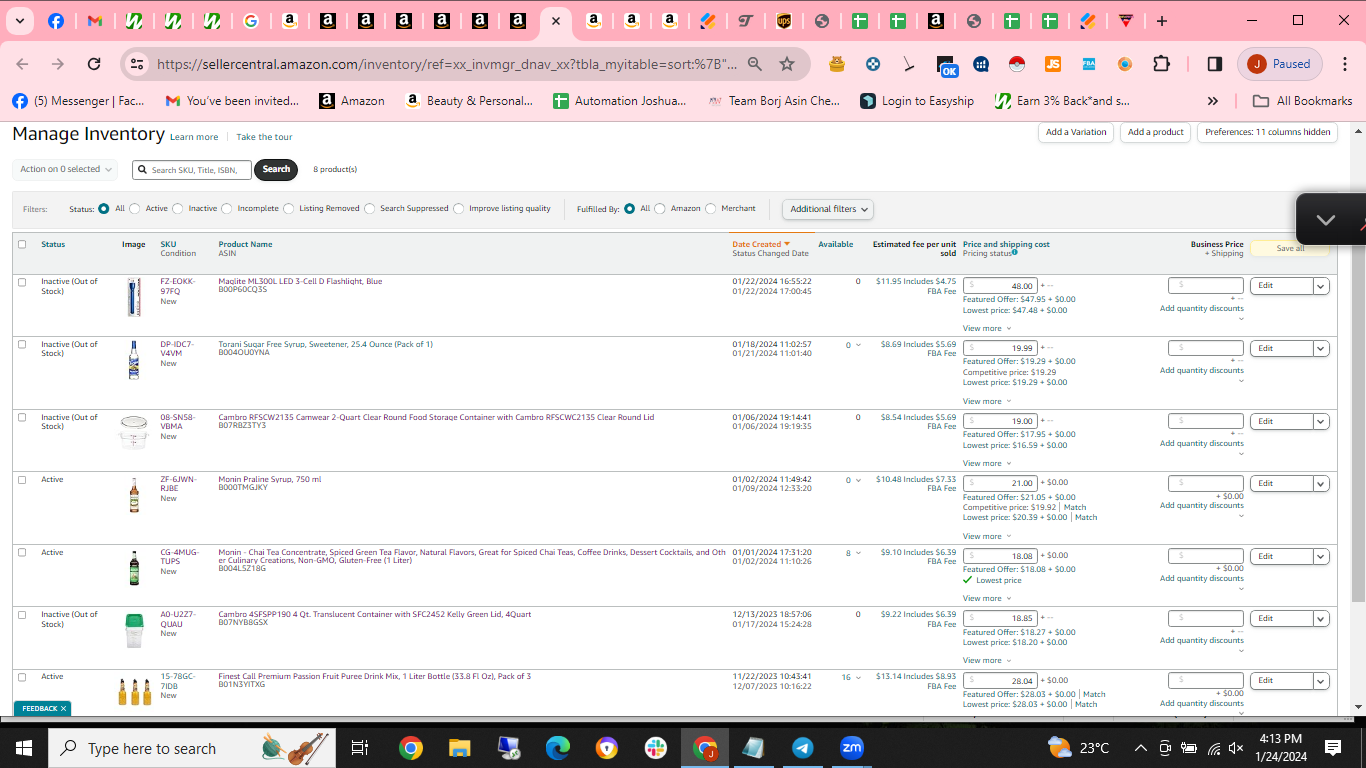
Task: Select the Active status filter radio
Action: coord(135,209)
